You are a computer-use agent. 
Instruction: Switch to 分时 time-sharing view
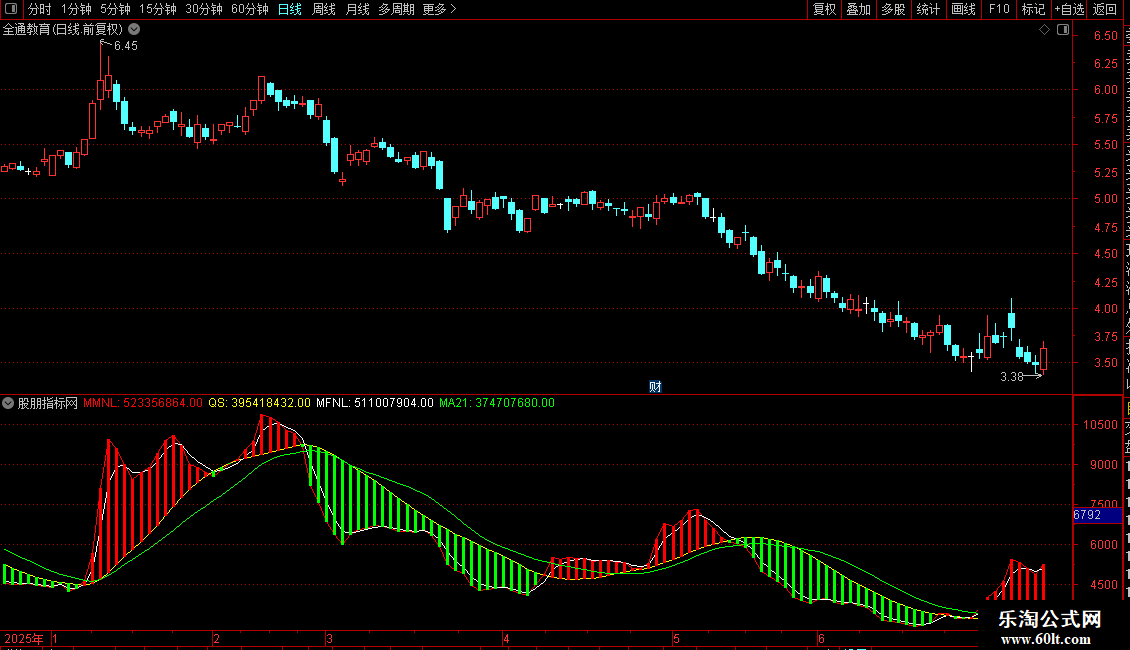[x=40, y=9]
